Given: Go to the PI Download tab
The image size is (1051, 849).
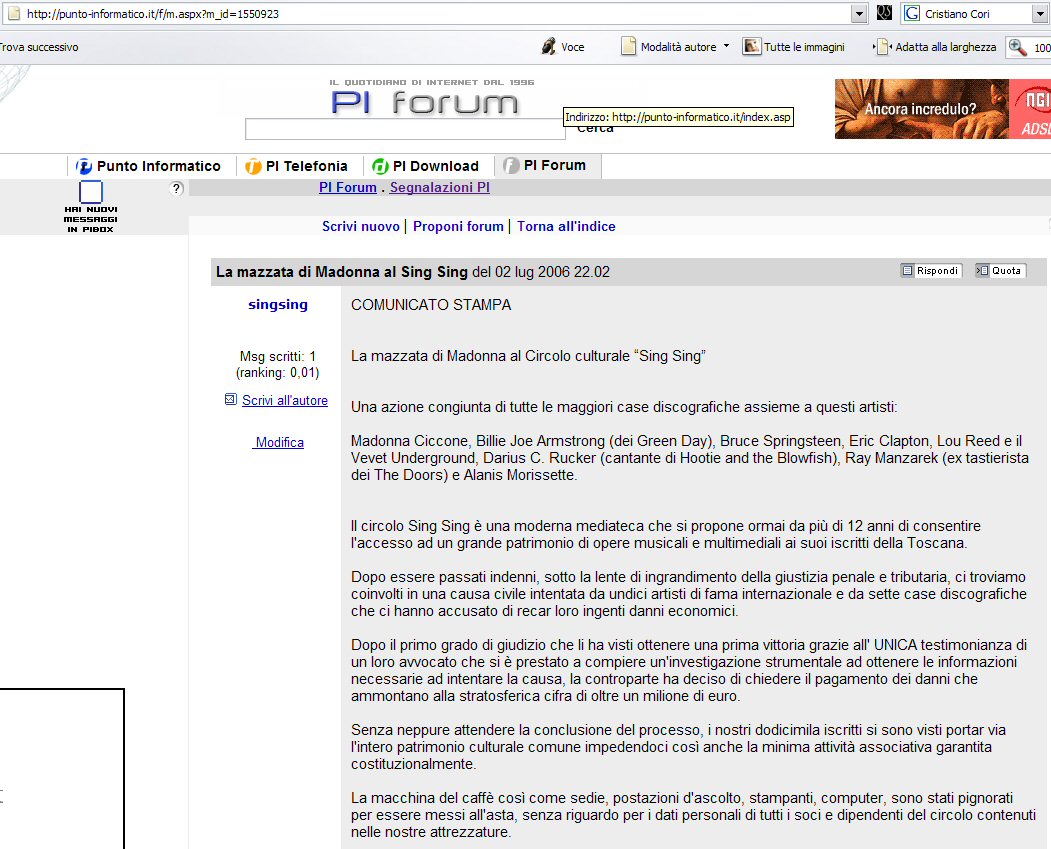Looking at the screenshot, I should pos(425,166).
